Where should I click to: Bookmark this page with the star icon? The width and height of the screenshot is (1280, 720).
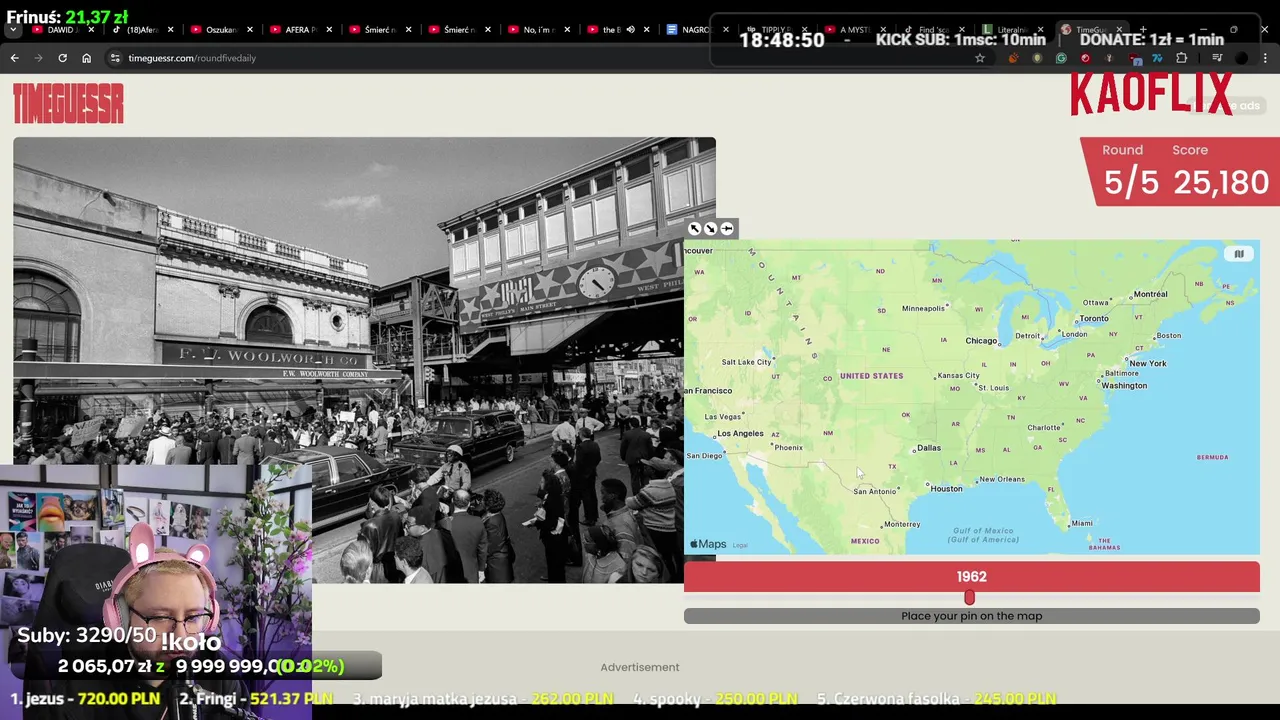pyautogui.click(x=980, y=58)
